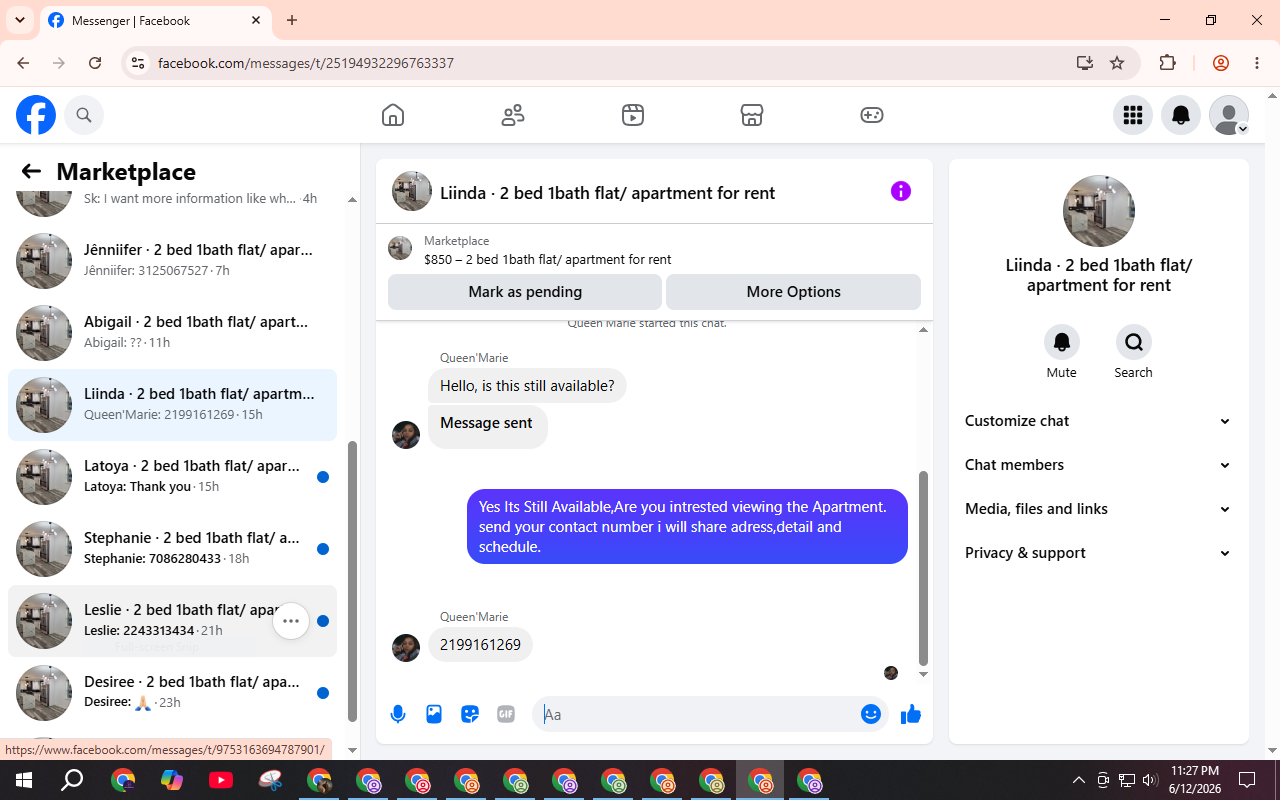Attach a photo with image icon
Image resolution: width=1280 pixels, height=800 pixels.
(x=434, y=714)
